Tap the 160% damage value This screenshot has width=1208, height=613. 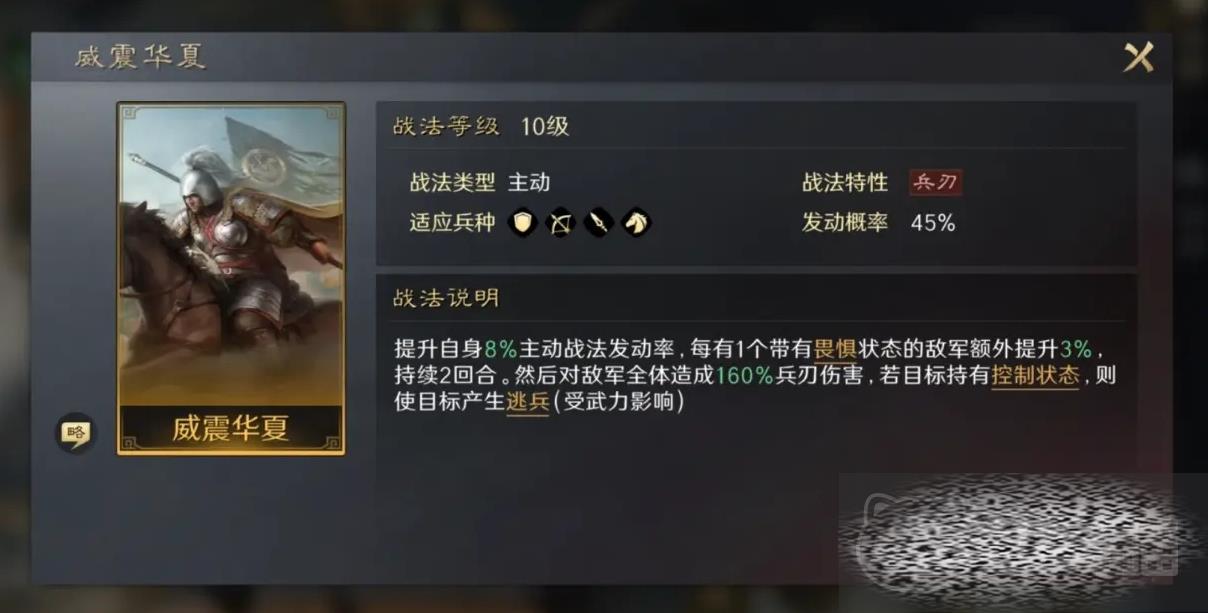coord(744,376)
